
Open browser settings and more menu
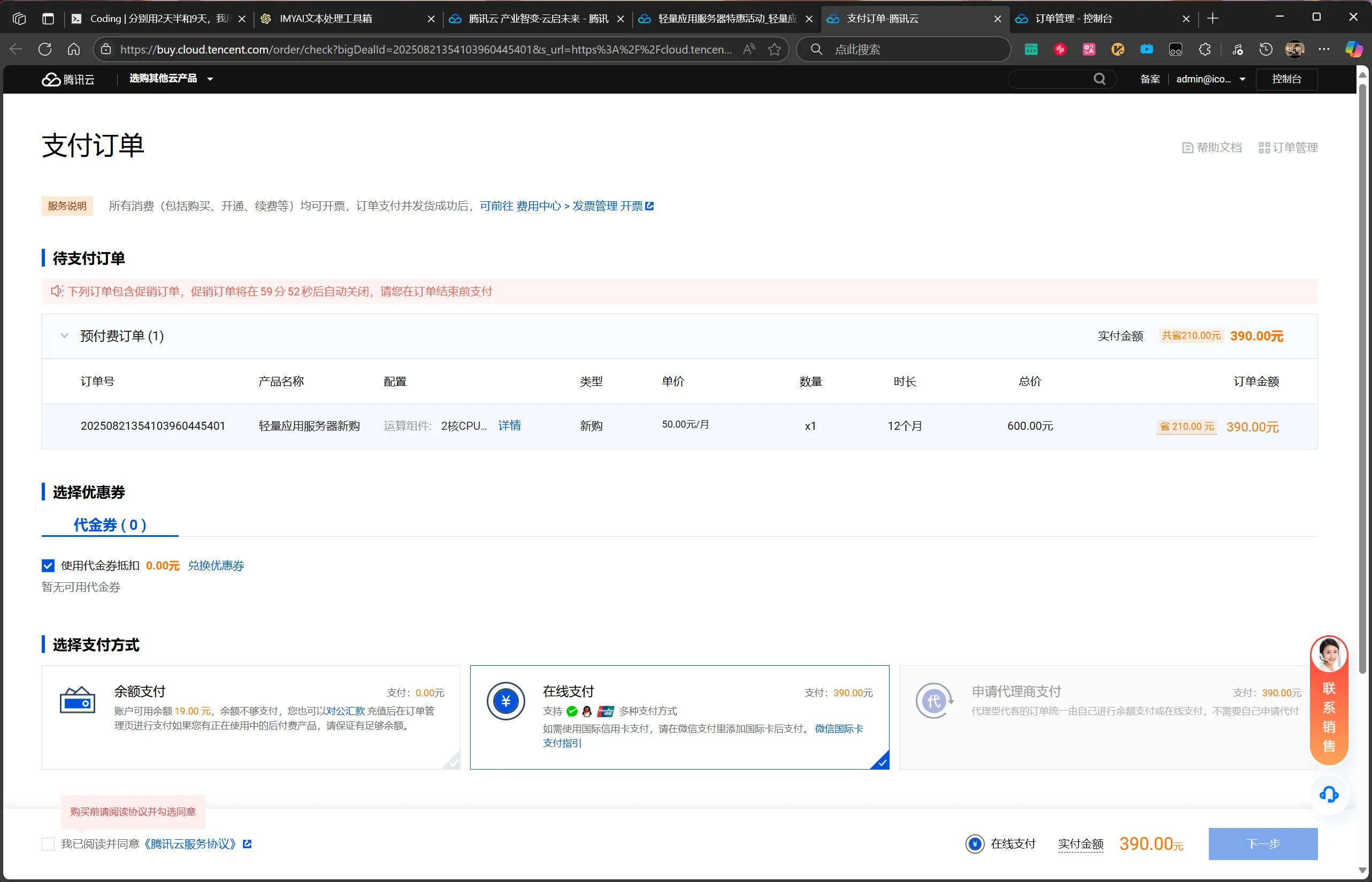click(1324, 49)
